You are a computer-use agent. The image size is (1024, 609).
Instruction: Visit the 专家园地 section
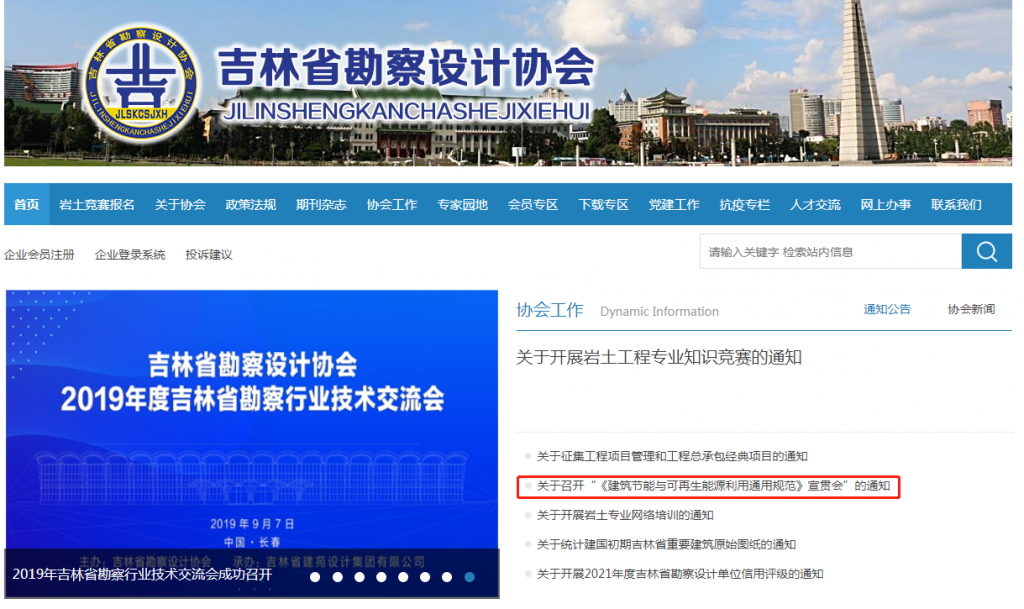coord(462,204)
